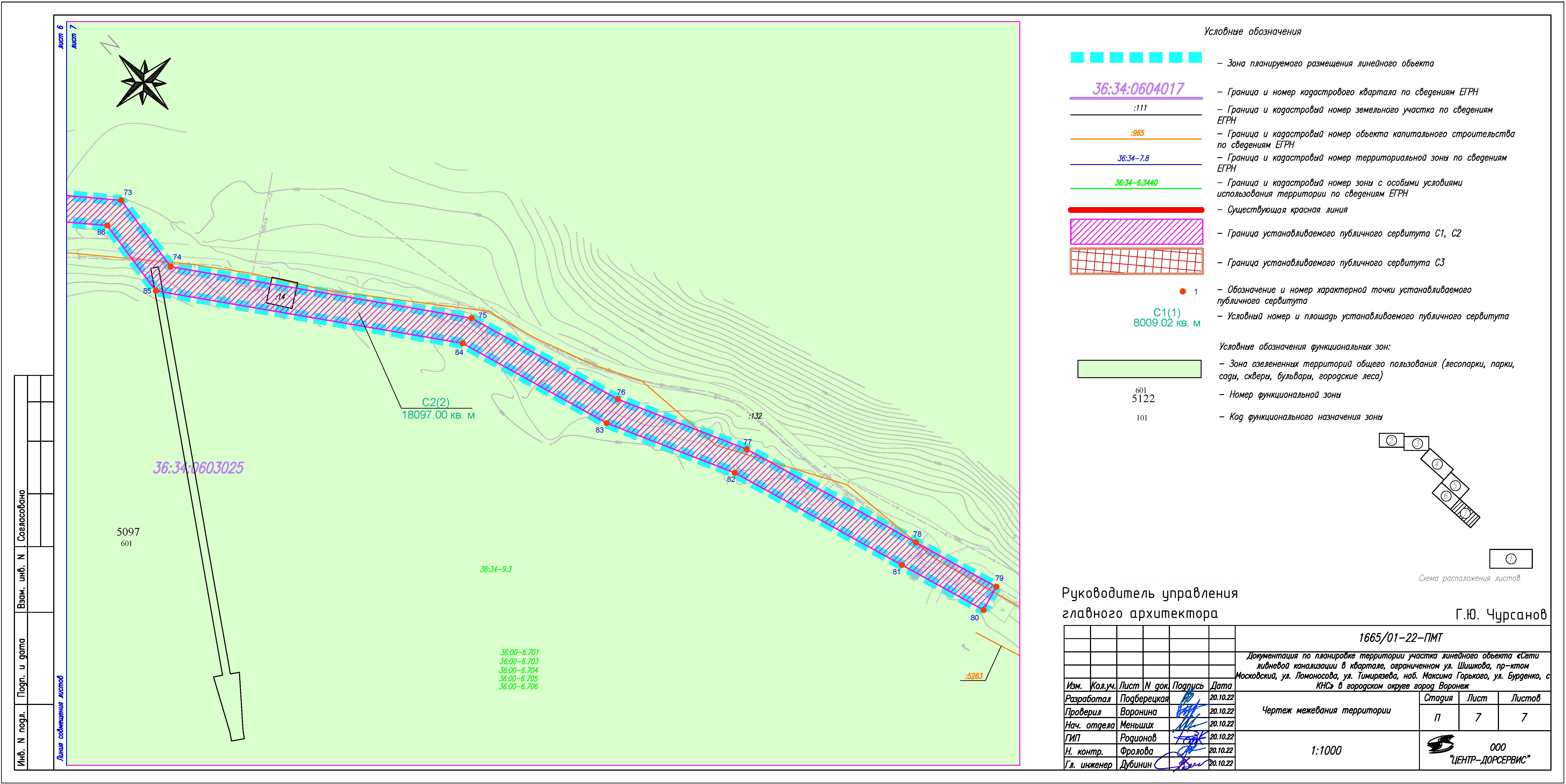Click the parcel :14 box on the map

[x=282, y=293]
